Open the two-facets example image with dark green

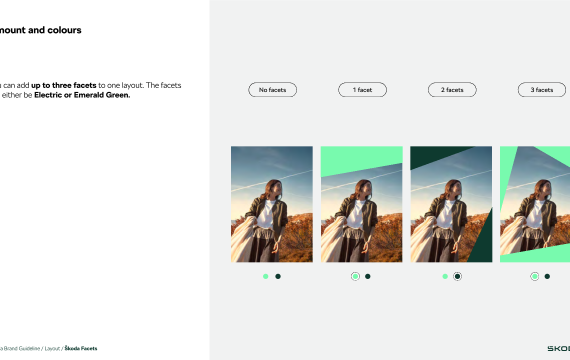[451, 204]
